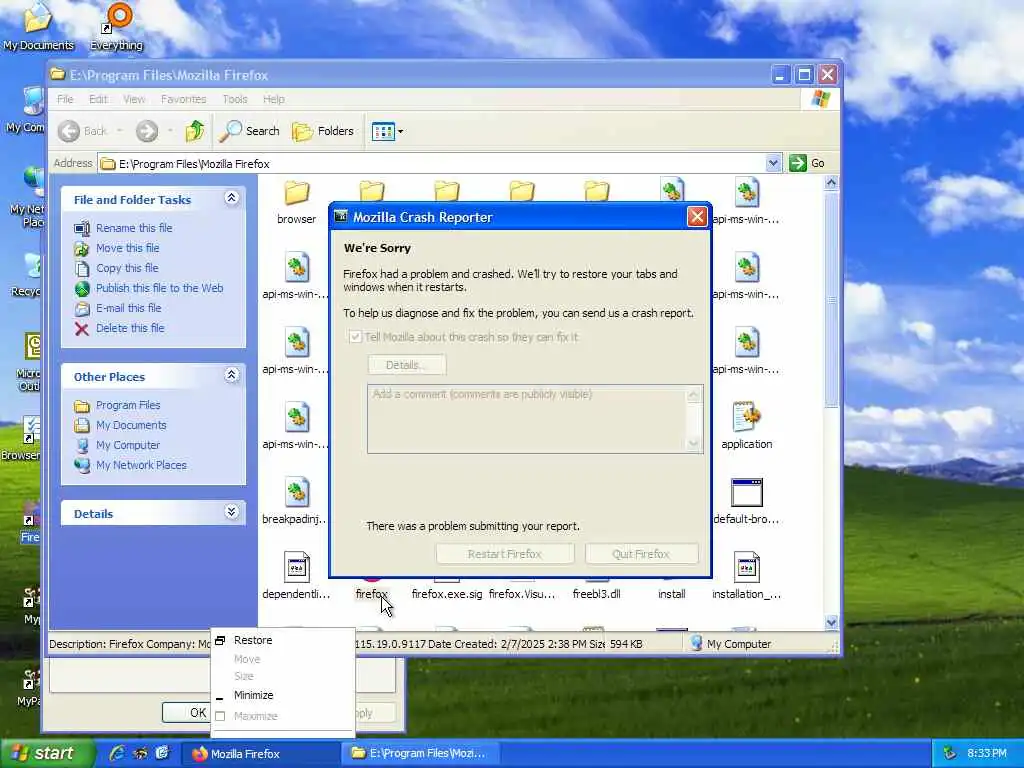Screen dimensions: 1024x768
Task: Collapse the Other Places panel
Action: [231, 375]
